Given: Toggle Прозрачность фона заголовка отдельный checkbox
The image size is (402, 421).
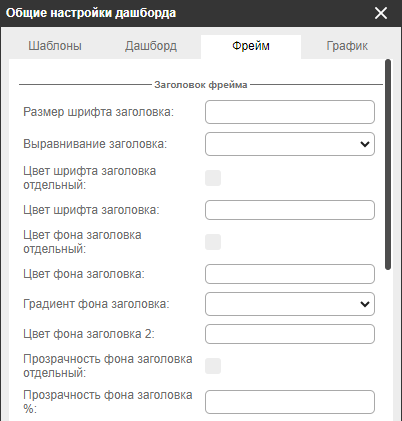Looking at the screenshot, I should (213, 366).
